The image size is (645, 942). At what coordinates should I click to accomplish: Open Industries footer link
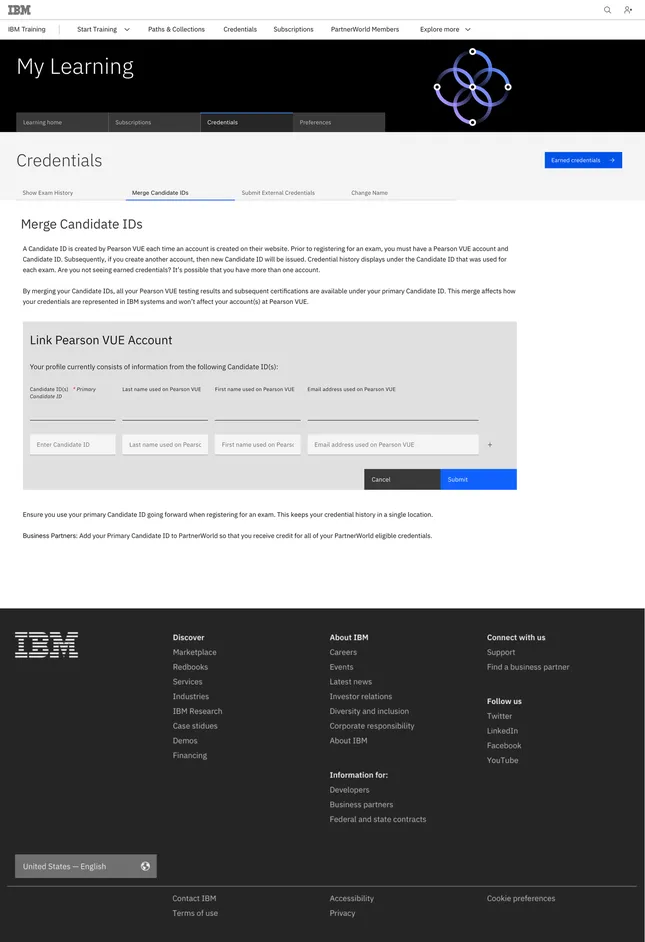coord(191,696)
